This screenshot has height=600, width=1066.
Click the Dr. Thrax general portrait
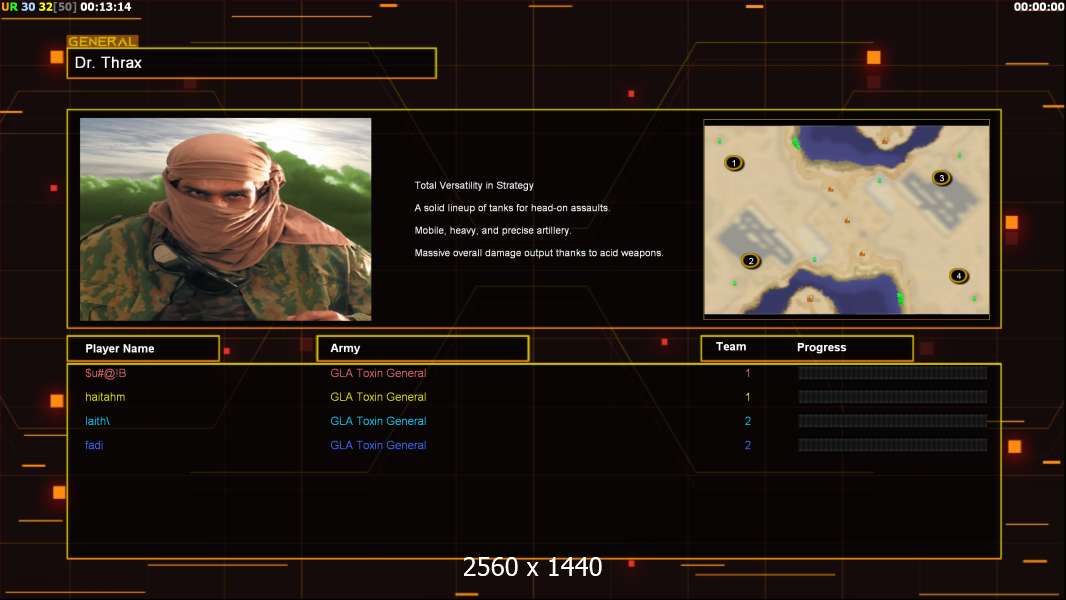(226, 219)
